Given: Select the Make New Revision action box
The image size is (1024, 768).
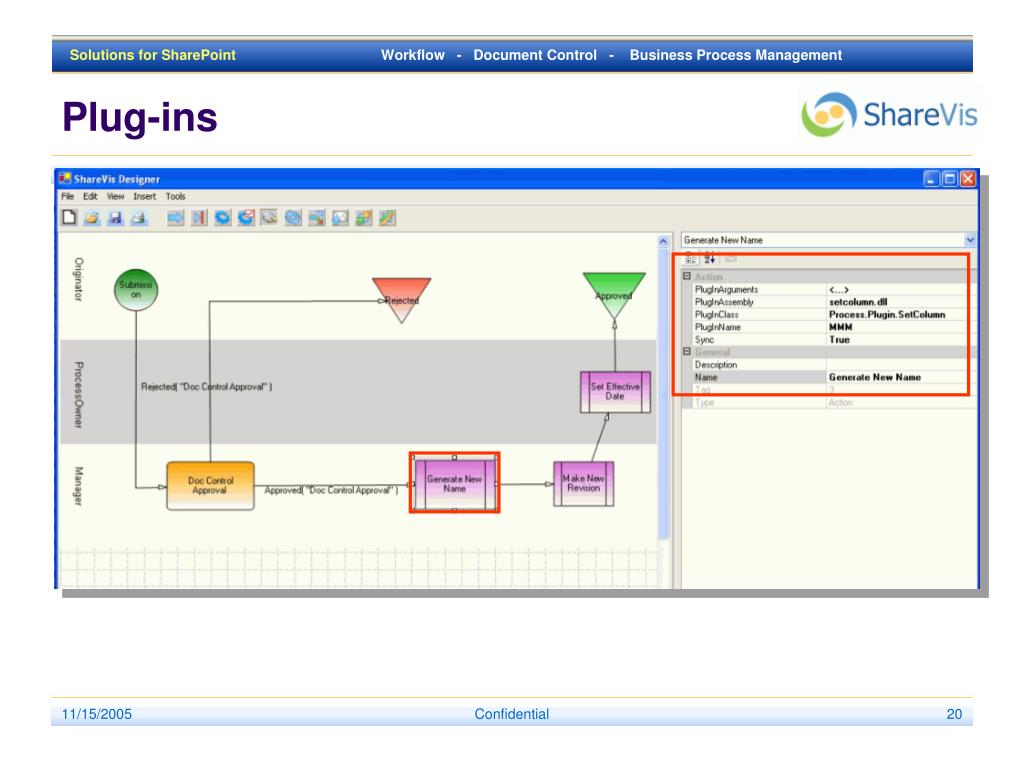Looking at the screenshot, I should [x=583, y=483].
